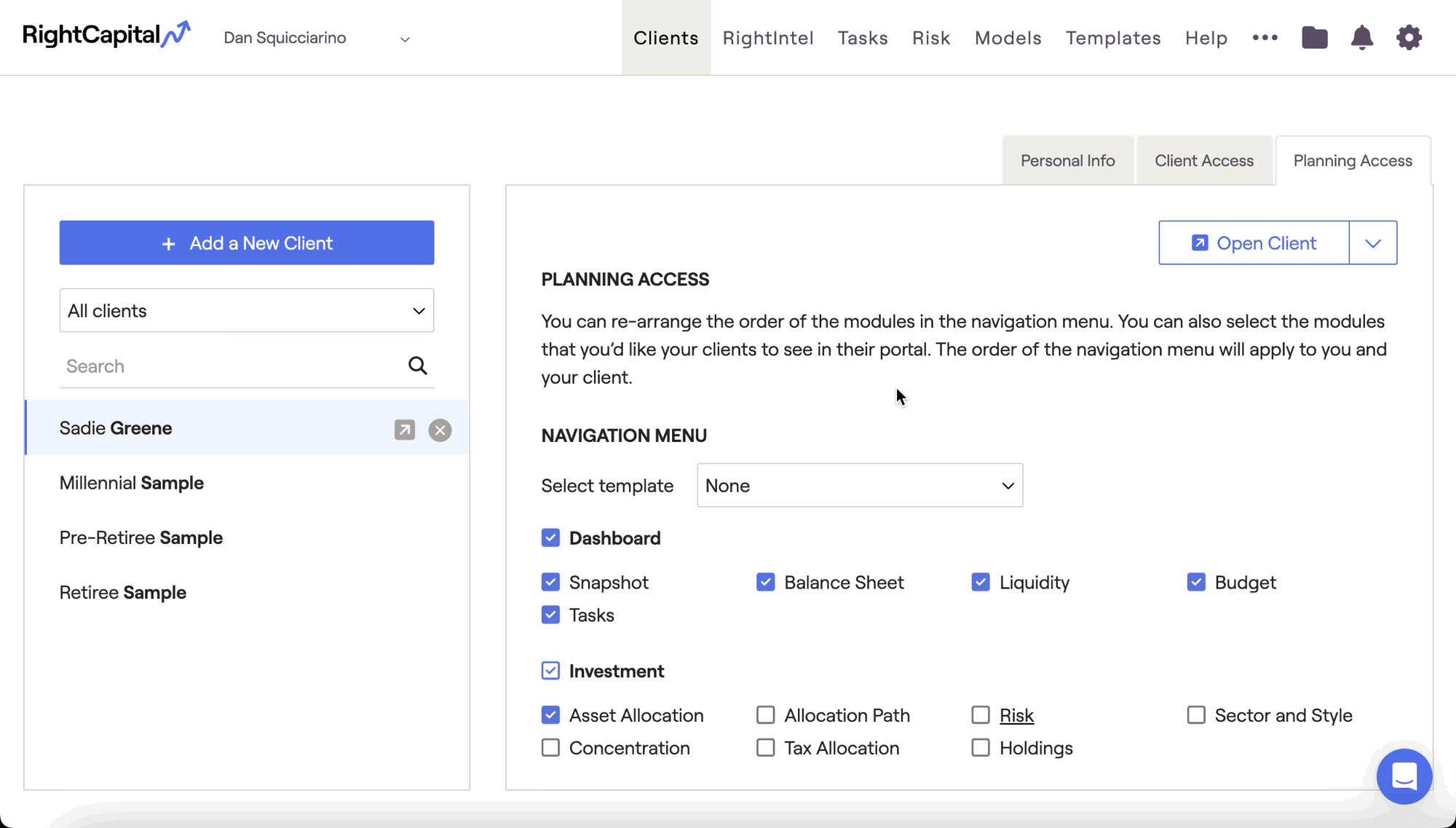
Task: Open the settings gear icon
Action: (1409, 38)
